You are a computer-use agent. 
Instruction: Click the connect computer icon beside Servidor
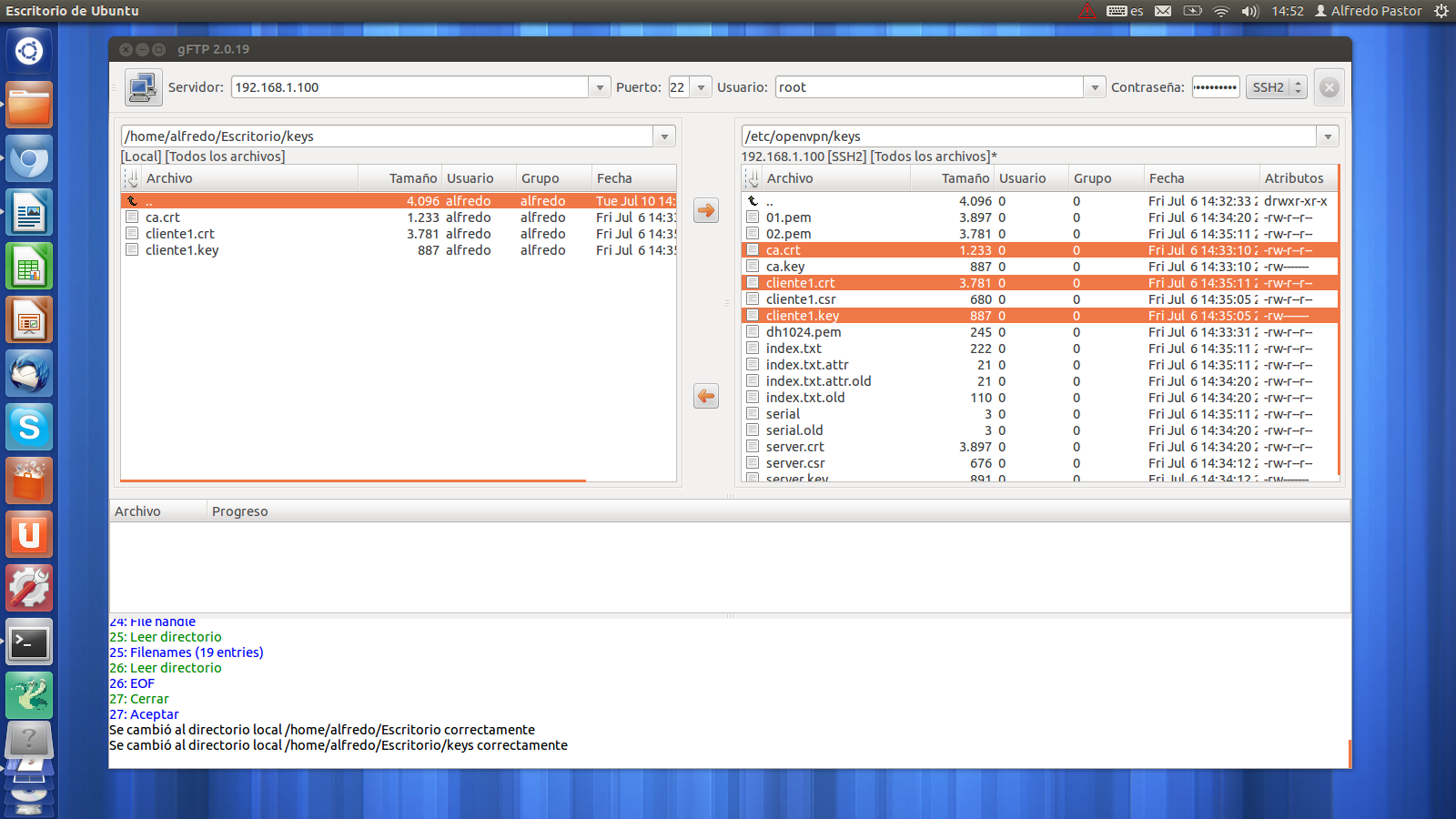click(143, 87)
